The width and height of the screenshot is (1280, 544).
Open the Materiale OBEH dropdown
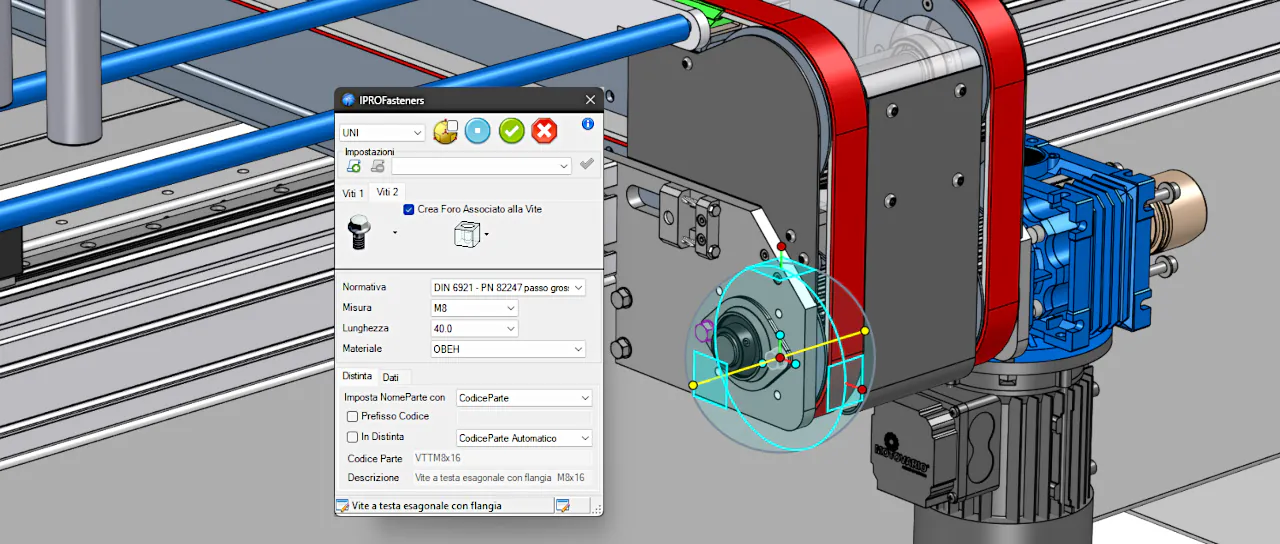[x=507, y=349]
